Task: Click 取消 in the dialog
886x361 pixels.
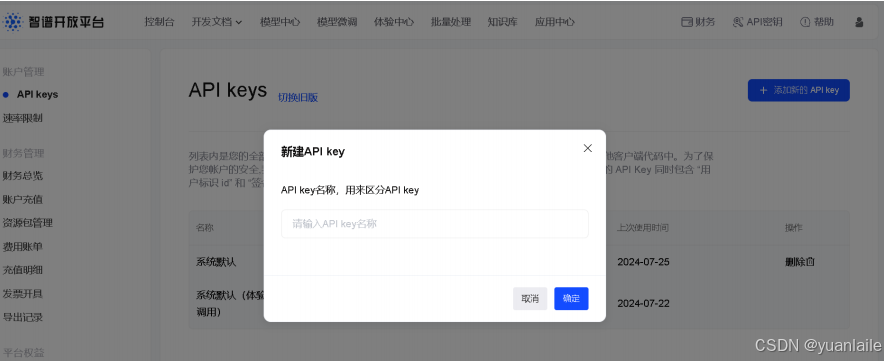Action: click(530, 298)
